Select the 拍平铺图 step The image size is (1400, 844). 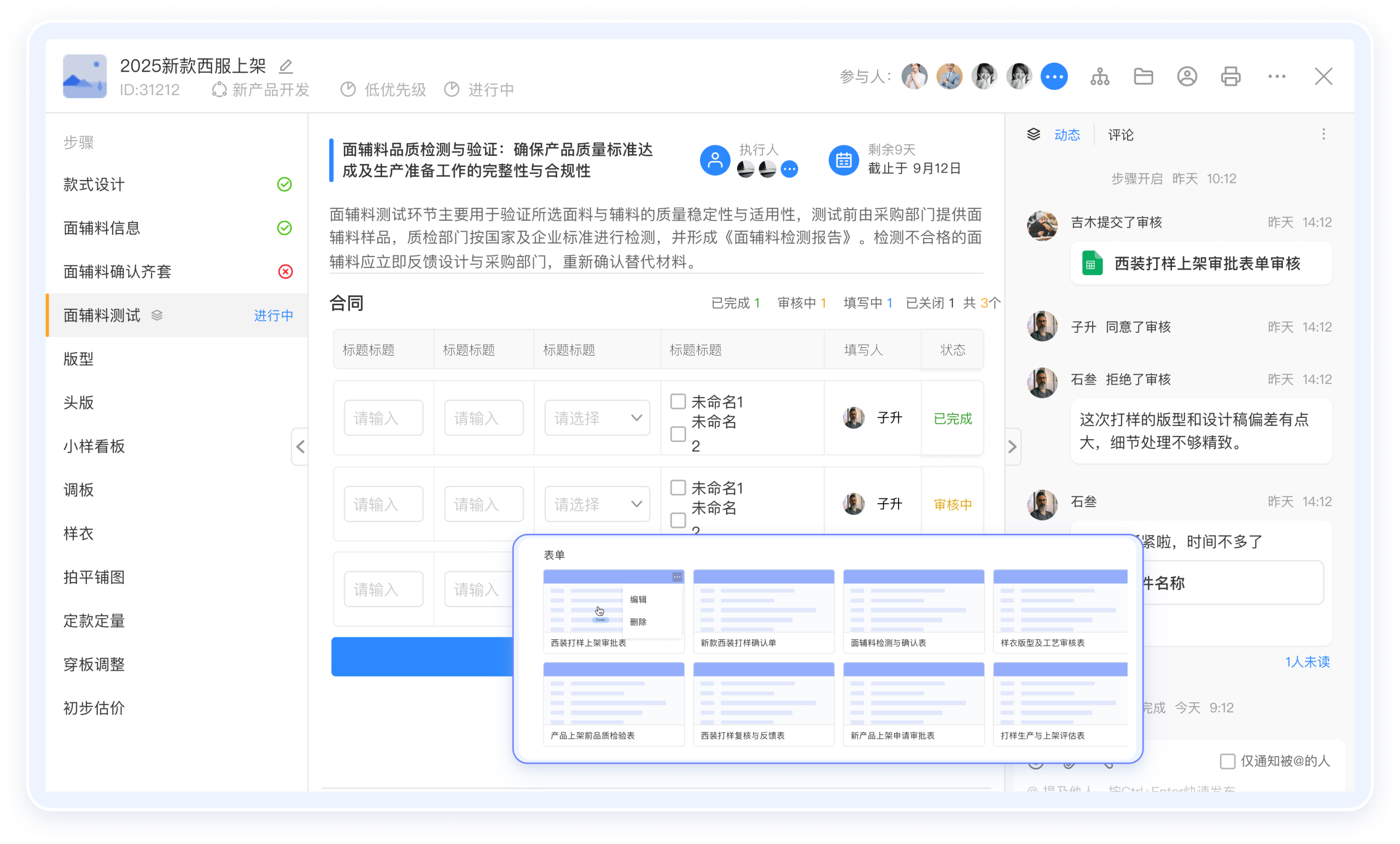coord(177,578)
